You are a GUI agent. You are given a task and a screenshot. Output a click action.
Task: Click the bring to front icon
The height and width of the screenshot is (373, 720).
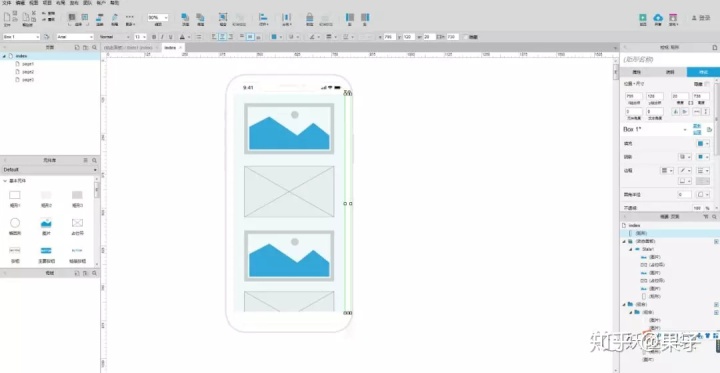pos(185,17)
